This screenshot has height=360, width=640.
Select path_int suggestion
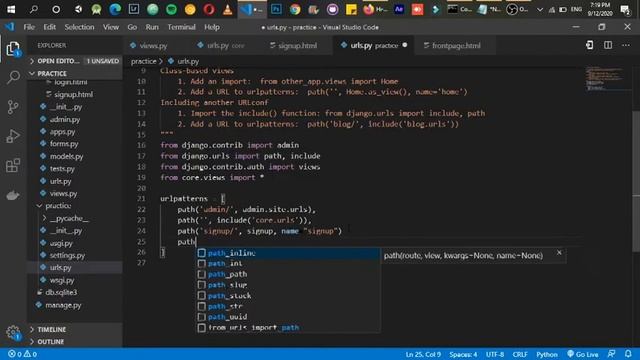point(288,264)
